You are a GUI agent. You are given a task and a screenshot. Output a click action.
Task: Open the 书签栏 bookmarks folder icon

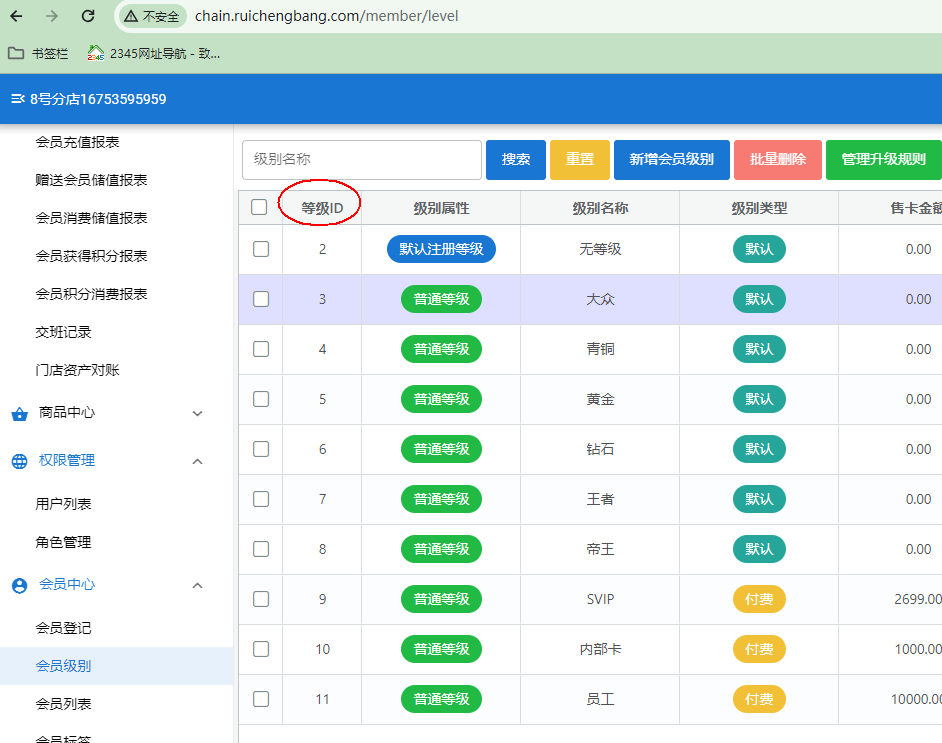[x=16, y=53]
